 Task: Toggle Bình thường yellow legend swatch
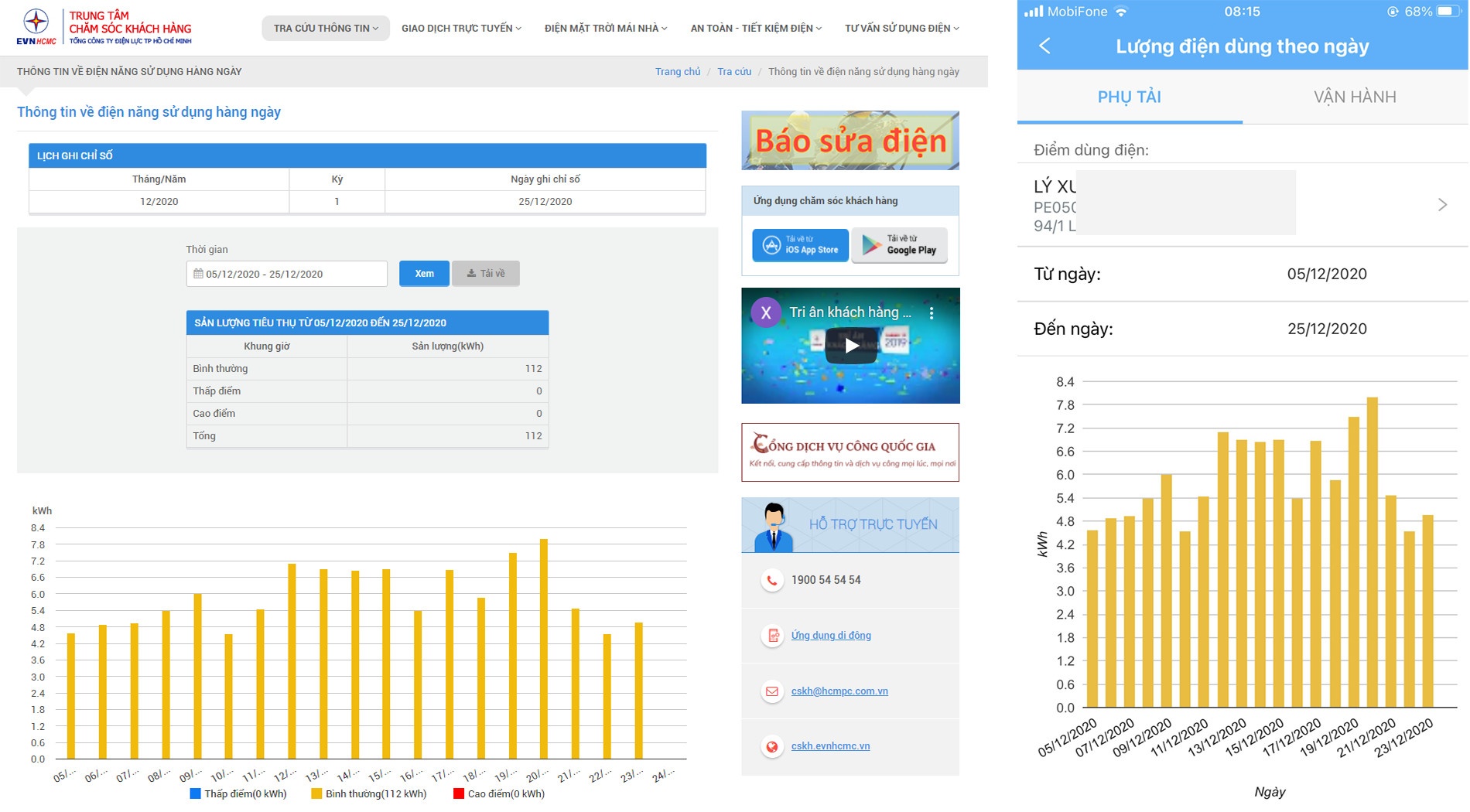316,794
